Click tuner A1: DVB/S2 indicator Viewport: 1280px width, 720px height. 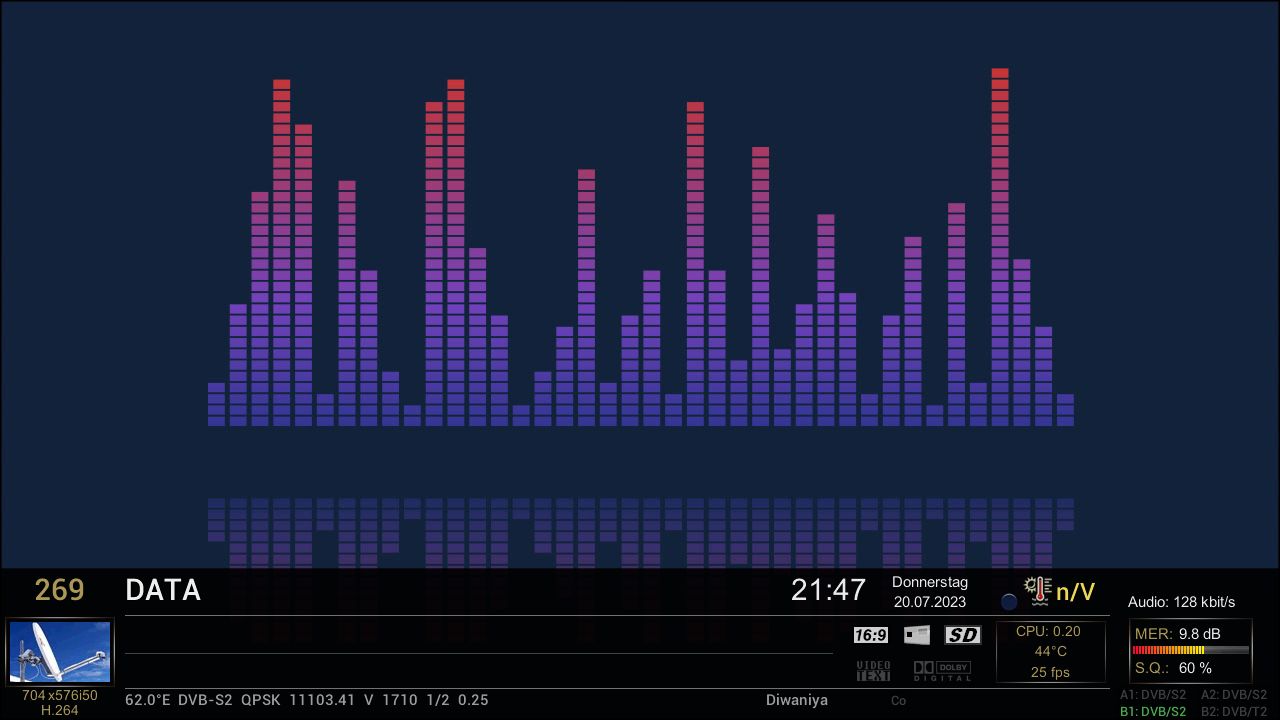point(1153,695)
